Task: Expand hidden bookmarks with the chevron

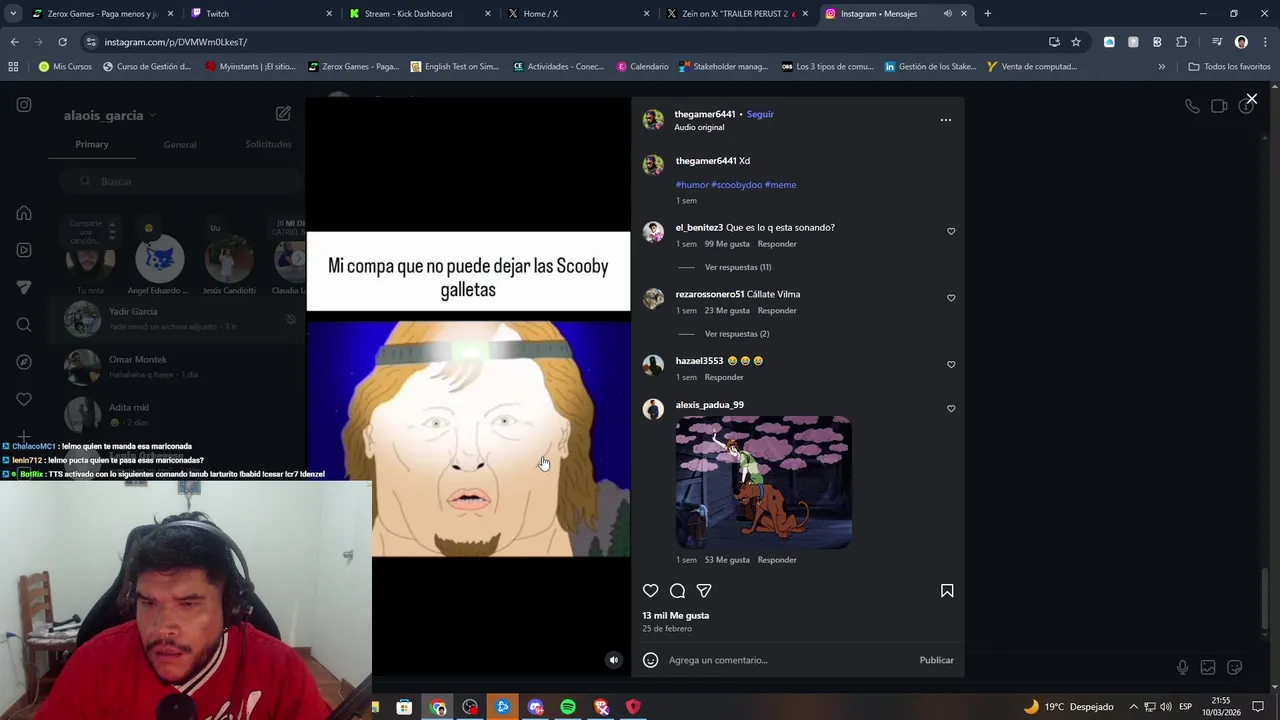Action: pyautogui.click(x=1161, y=67)
